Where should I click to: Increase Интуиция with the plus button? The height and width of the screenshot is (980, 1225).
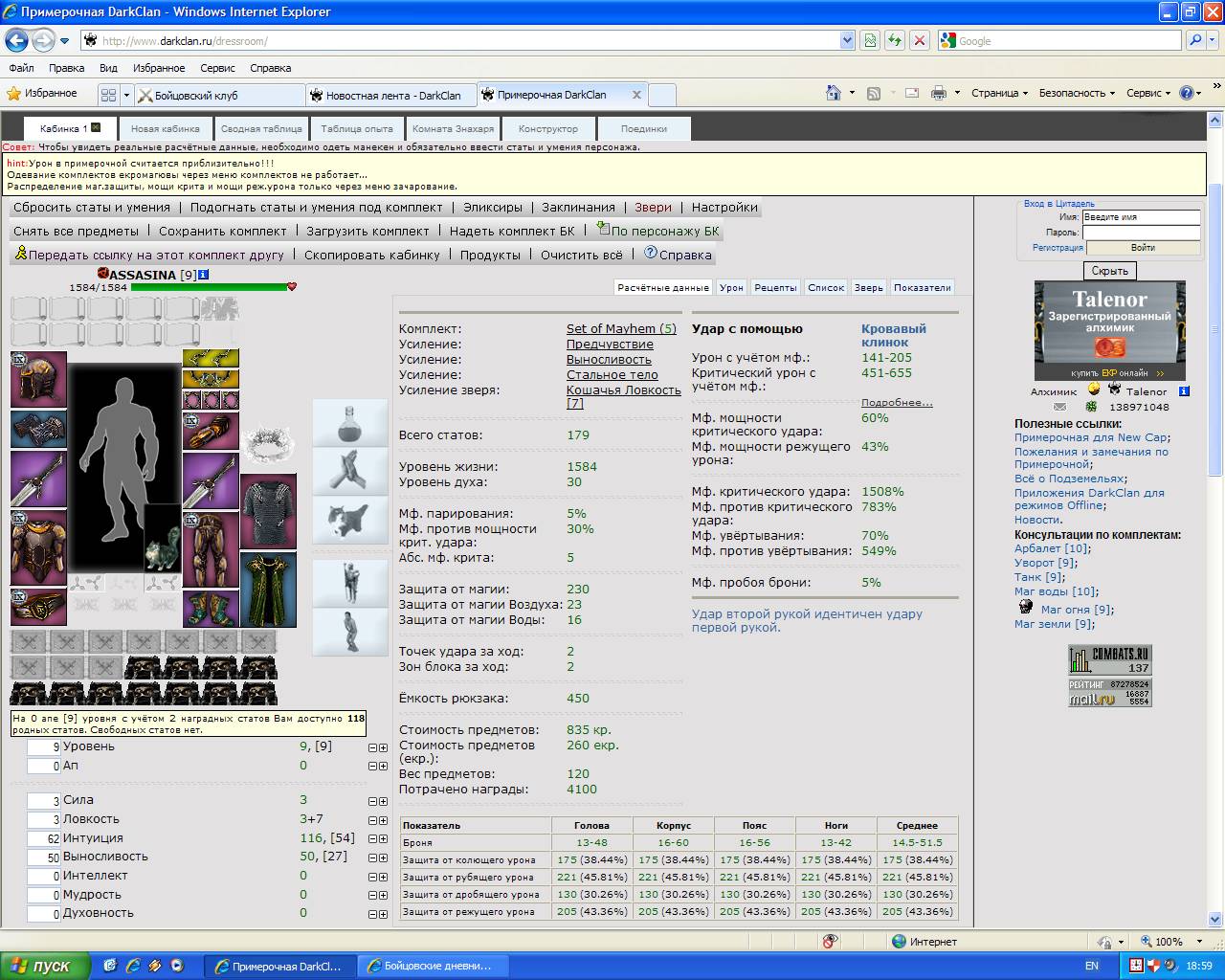coord(384,839)
